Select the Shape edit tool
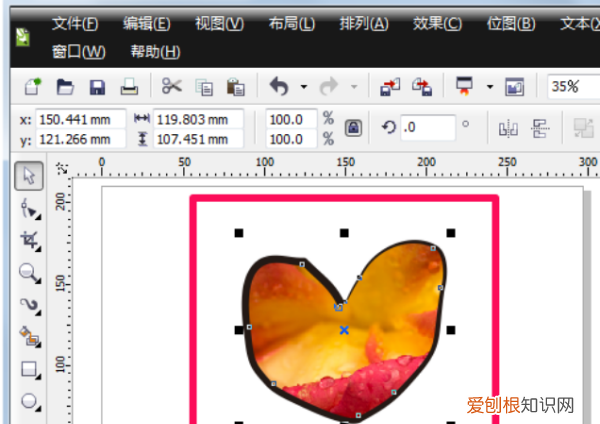The width and height of the screenshot is (600, 424). point(29,209)
